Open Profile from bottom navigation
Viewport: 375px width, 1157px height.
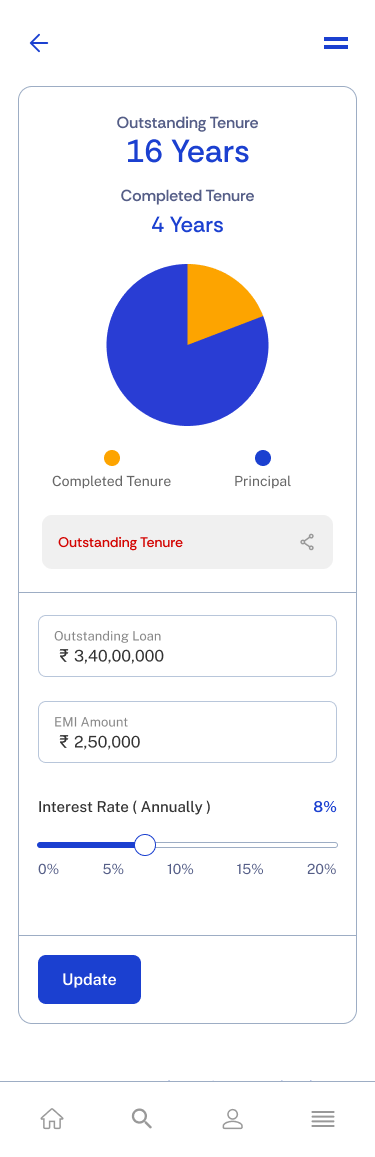point(233,1119)
